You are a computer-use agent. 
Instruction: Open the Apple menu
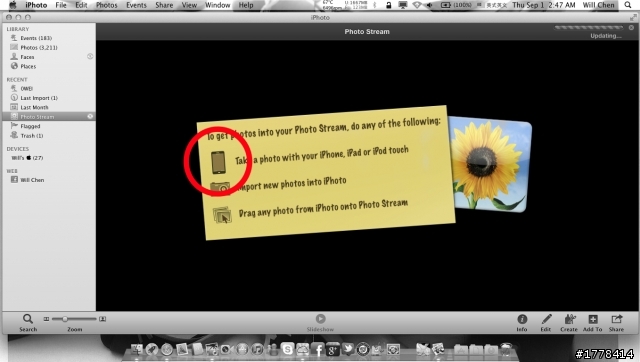pos(13,5)
